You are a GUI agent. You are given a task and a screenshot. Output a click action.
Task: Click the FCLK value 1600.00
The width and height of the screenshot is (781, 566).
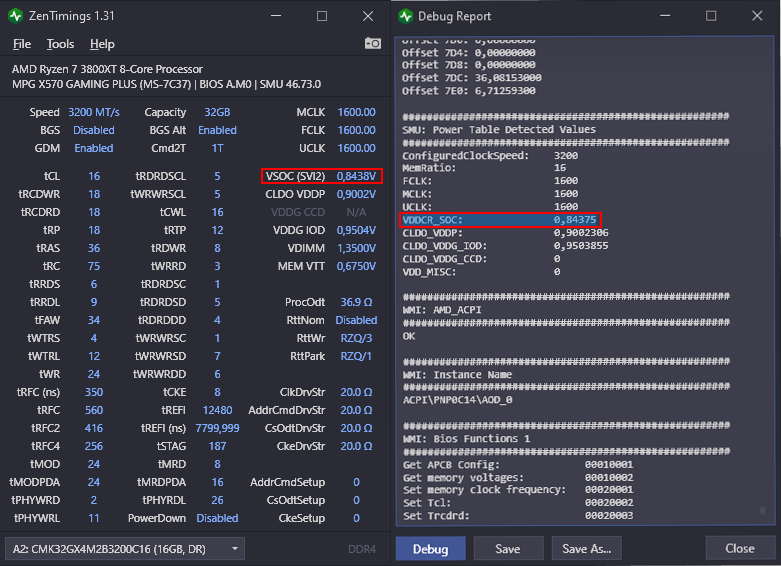(x=356, y=131)
